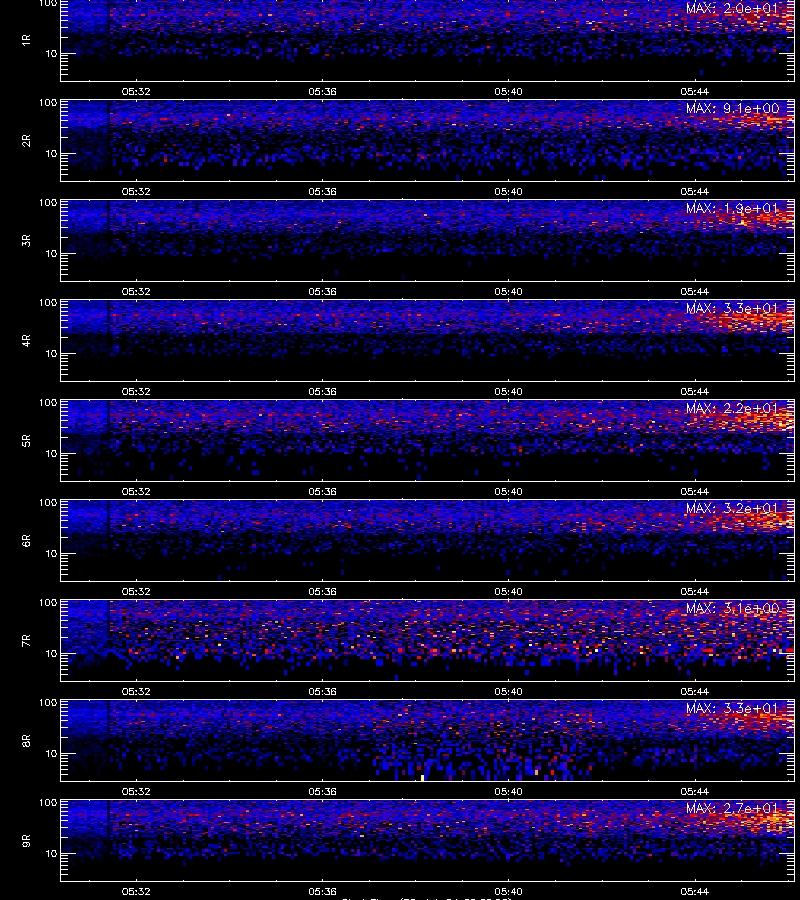Click the 05:40 time tick under panel 2R

pos(508,191)
